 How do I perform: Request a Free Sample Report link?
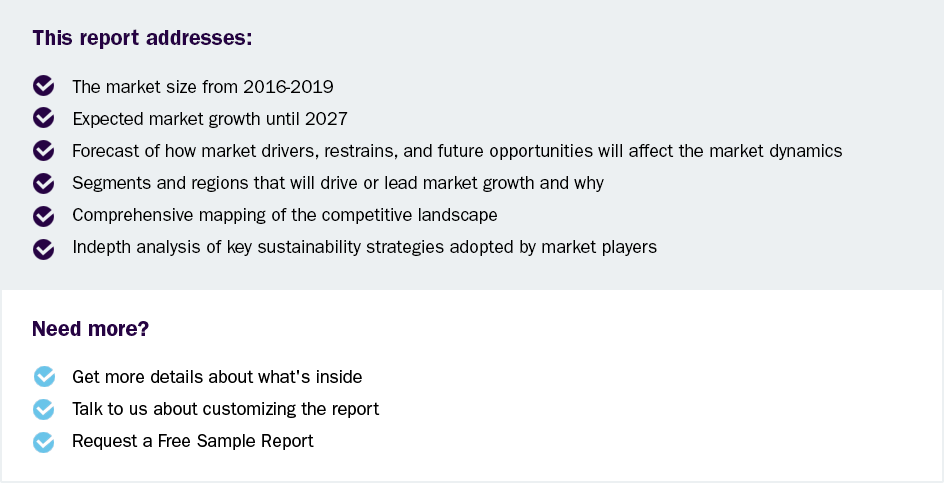click(193, 441)
